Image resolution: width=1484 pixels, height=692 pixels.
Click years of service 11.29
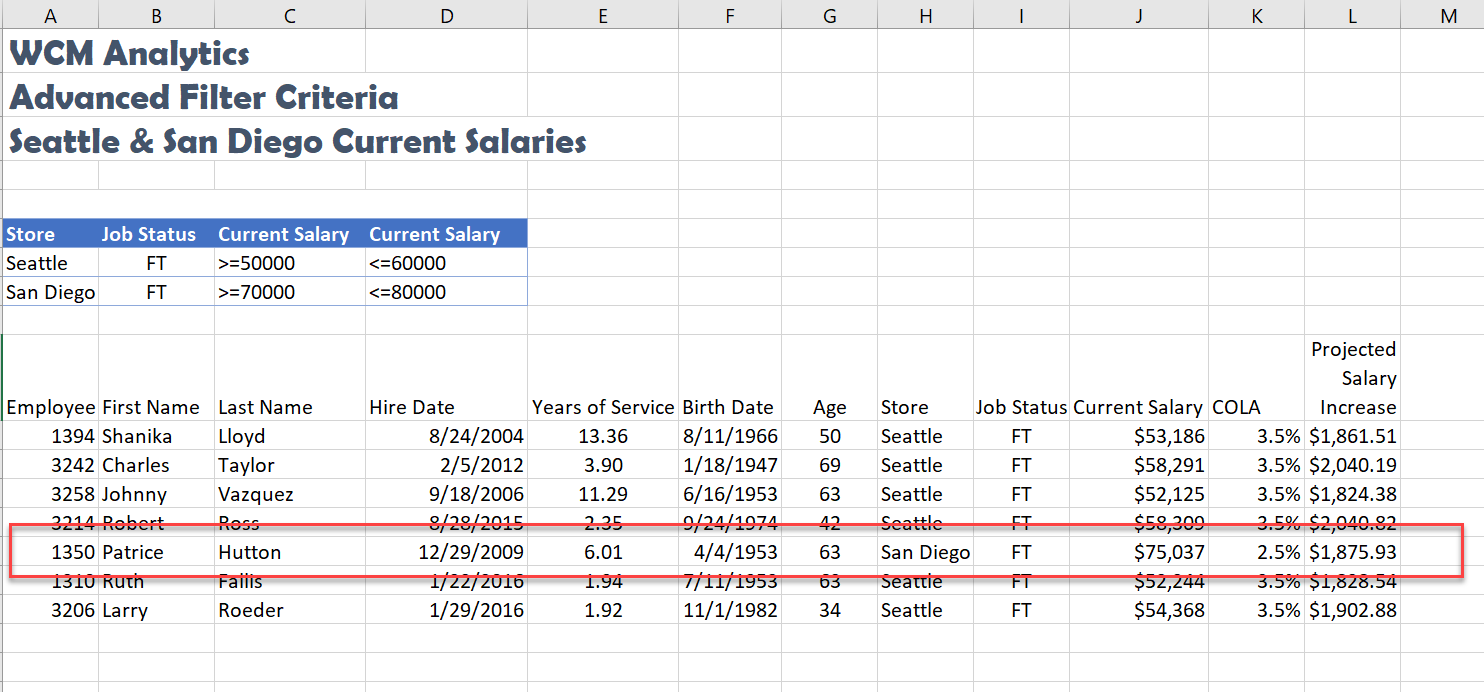[x=603, y=494]
